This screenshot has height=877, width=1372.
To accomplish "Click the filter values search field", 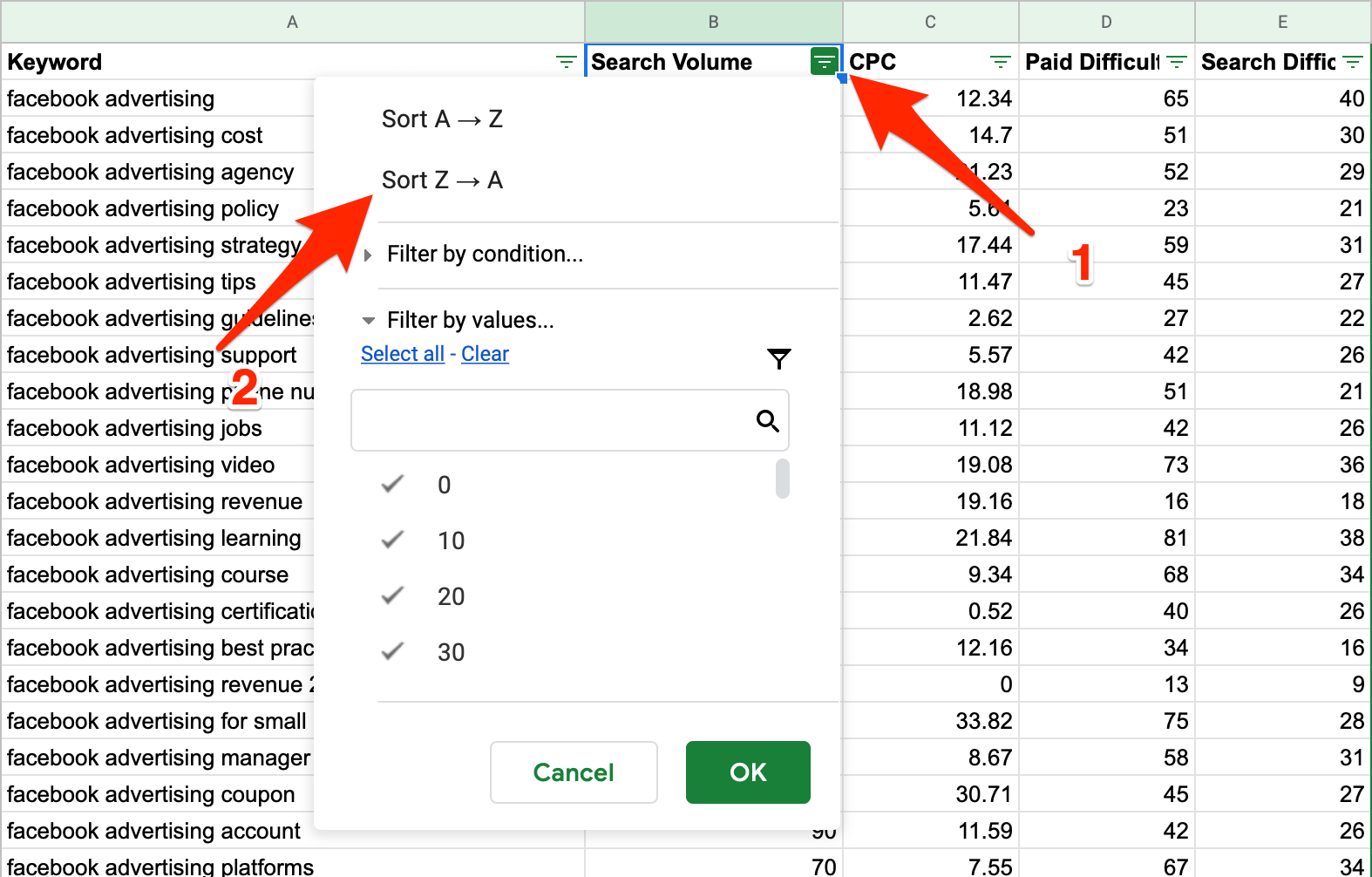I will [x=570, y=420].
